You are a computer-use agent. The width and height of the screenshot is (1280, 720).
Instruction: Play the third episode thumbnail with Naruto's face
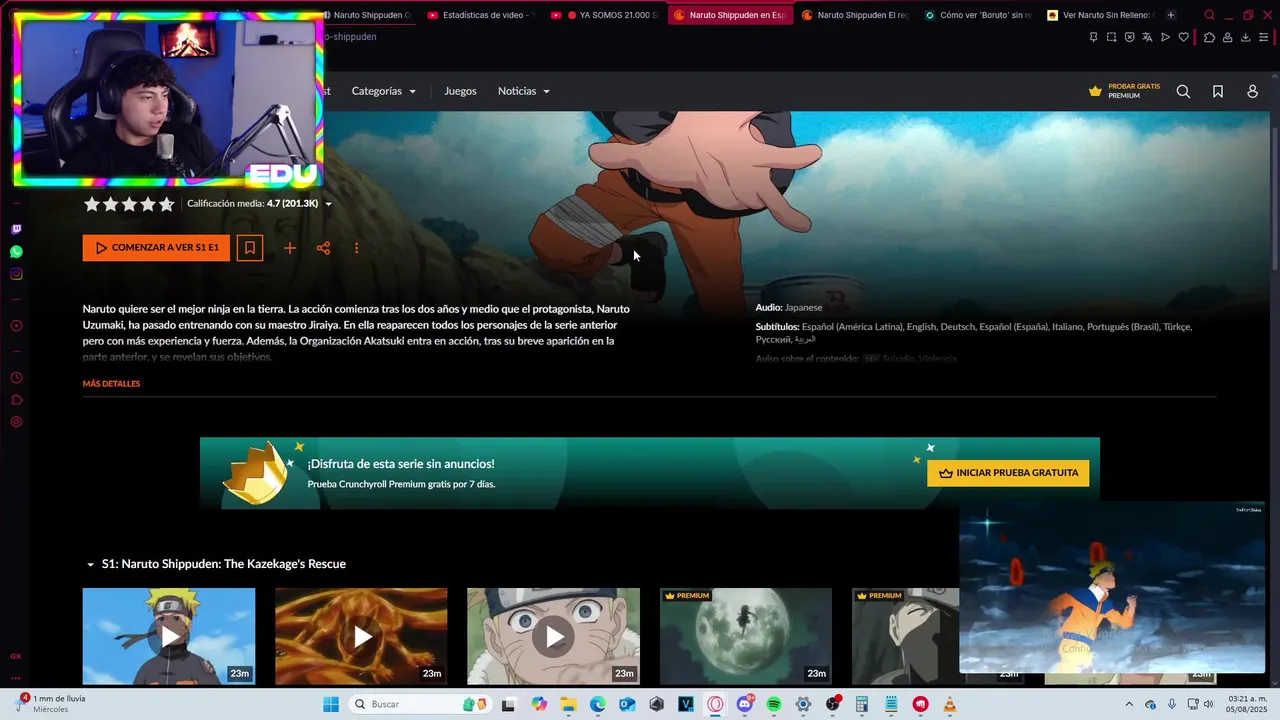click(553, 636)
